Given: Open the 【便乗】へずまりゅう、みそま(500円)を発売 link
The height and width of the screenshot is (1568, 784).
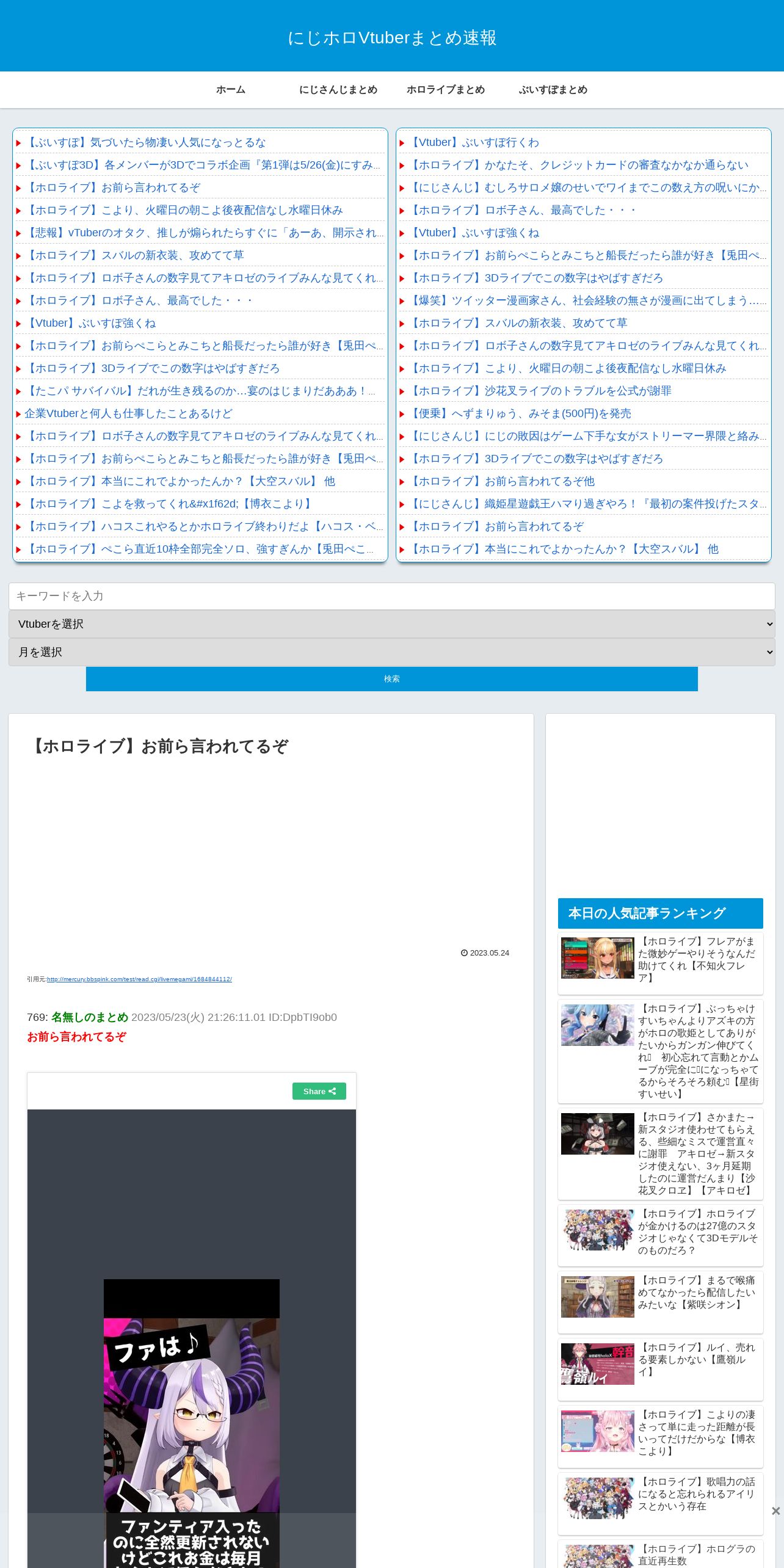Looking at the screenshot, I should pyautogui.click(x=520, y=413).
